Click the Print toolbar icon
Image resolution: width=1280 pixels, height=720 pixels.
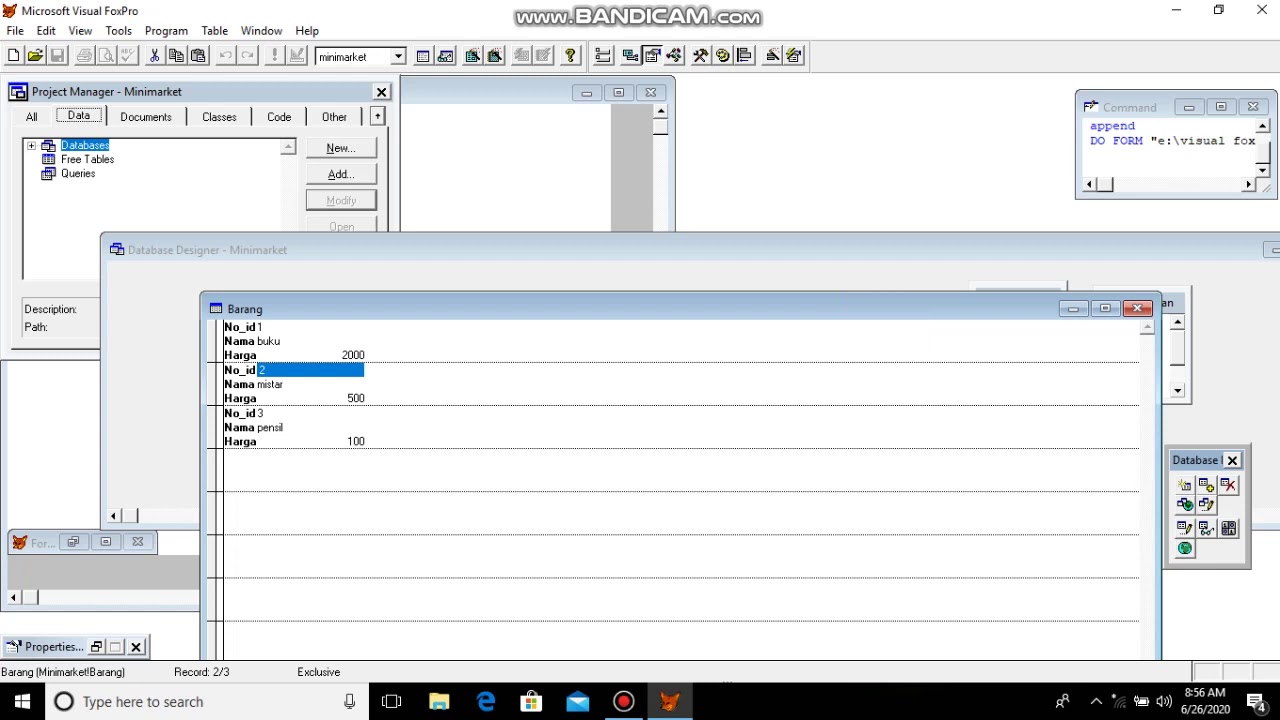[84, 56]
